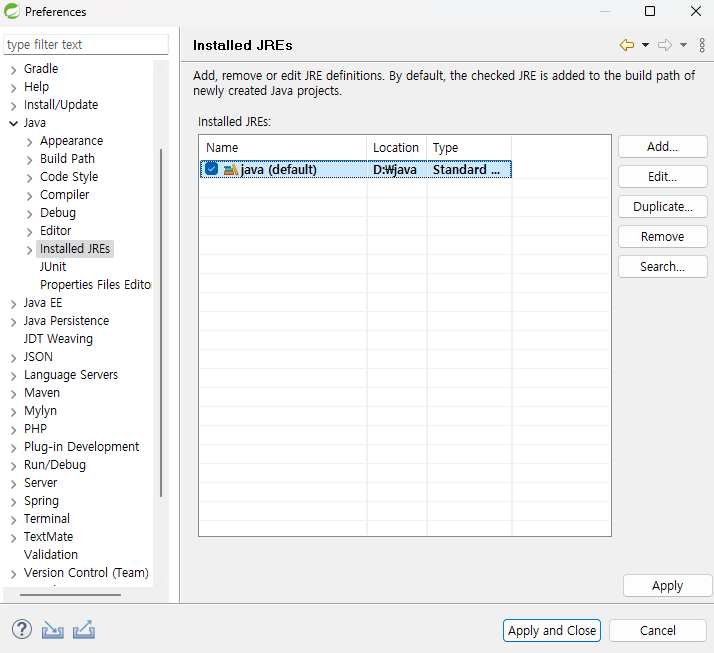Collapse the Java tree node

click(14, 123)
